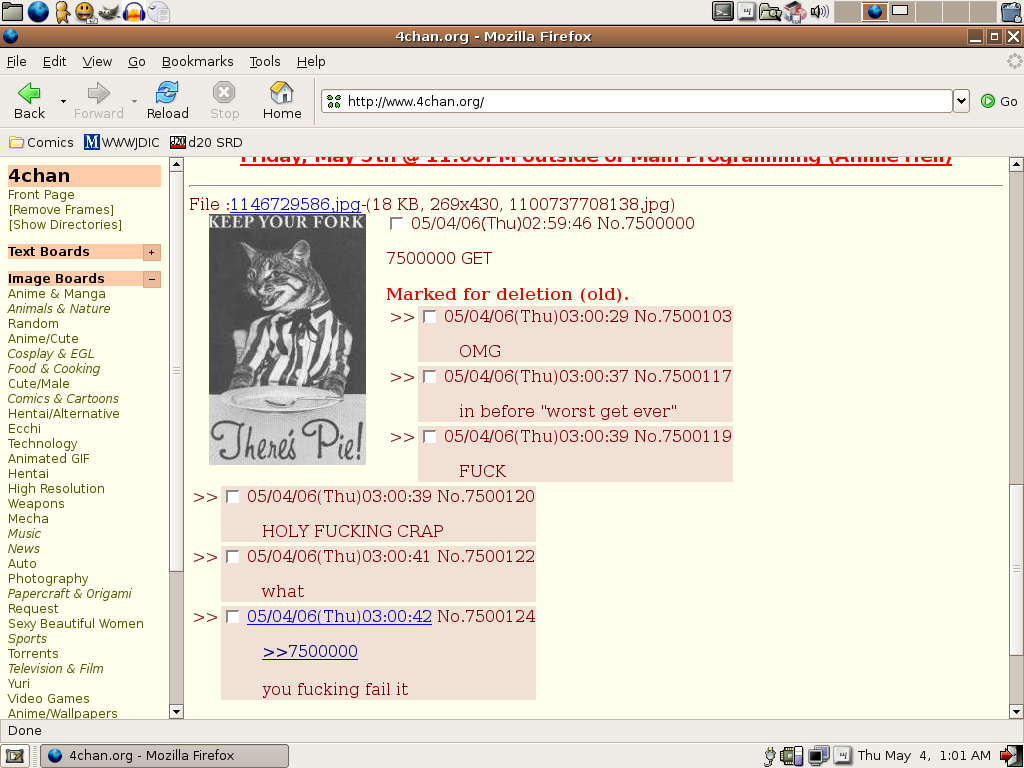
Task: Tick checkbox for post No.7500119
Action: 429,437
